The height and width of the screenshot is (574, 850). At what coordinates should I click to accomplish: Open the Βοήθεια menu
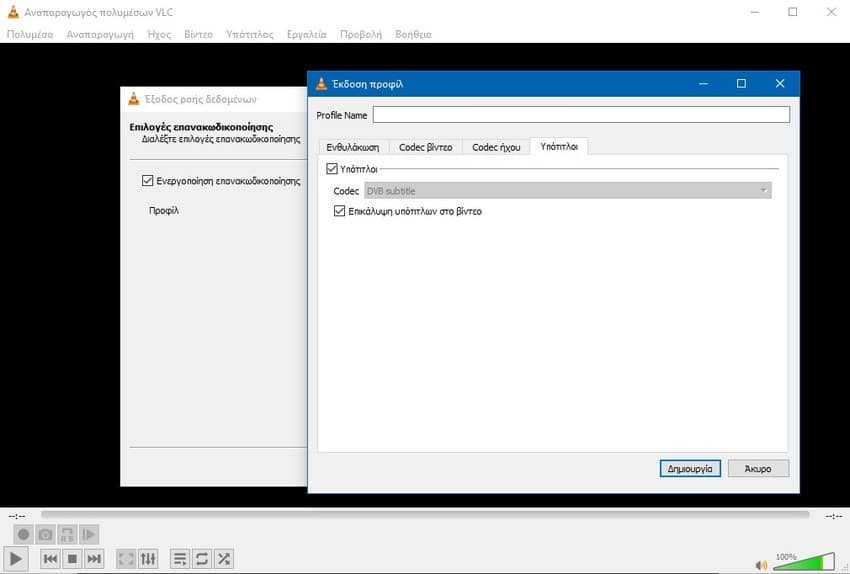coord(414,34)
